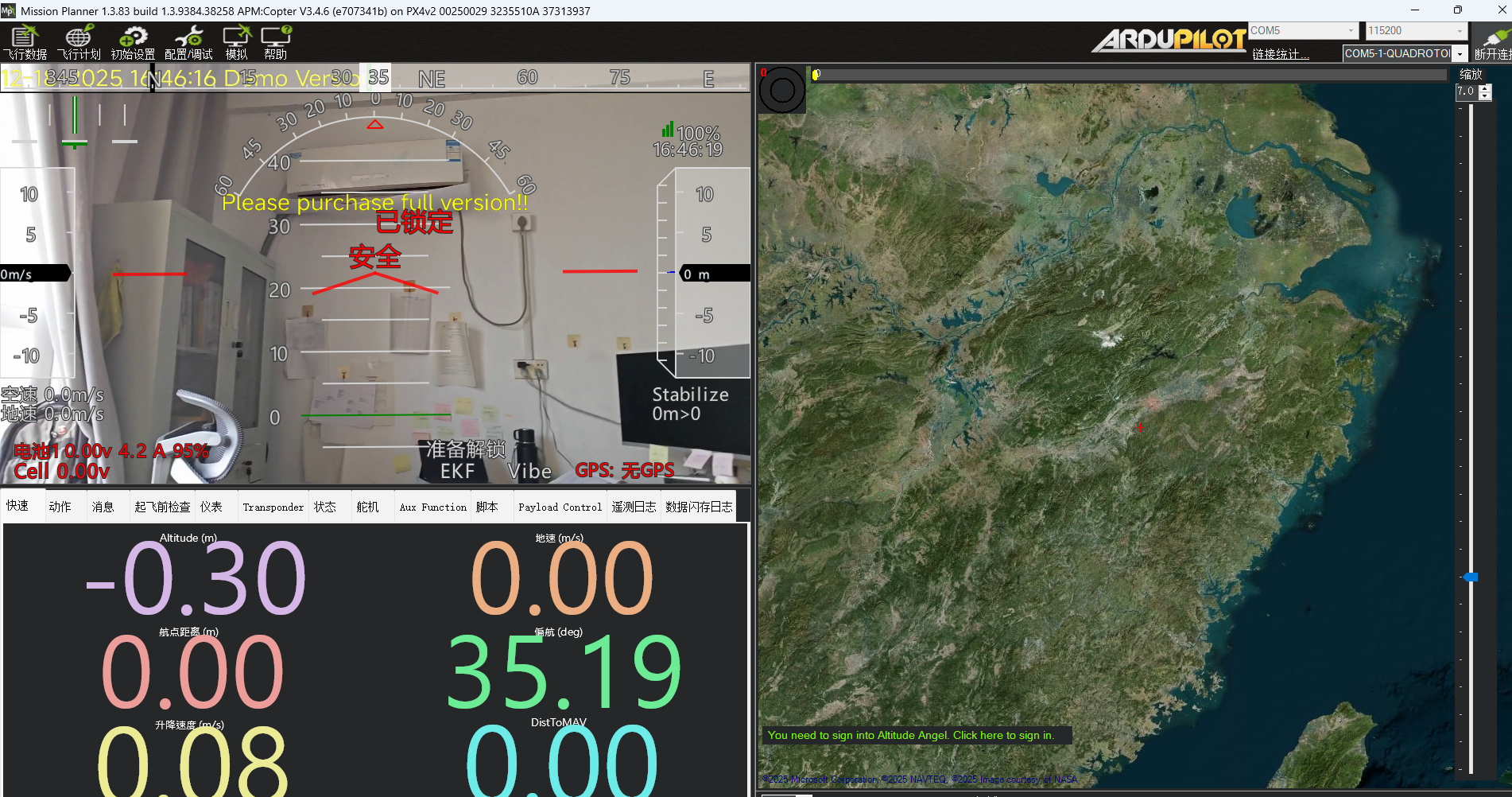Screen dimensions: 1512x797
Task: Open 配置/调试 config tuning page
Action: [x=188, y=42]
